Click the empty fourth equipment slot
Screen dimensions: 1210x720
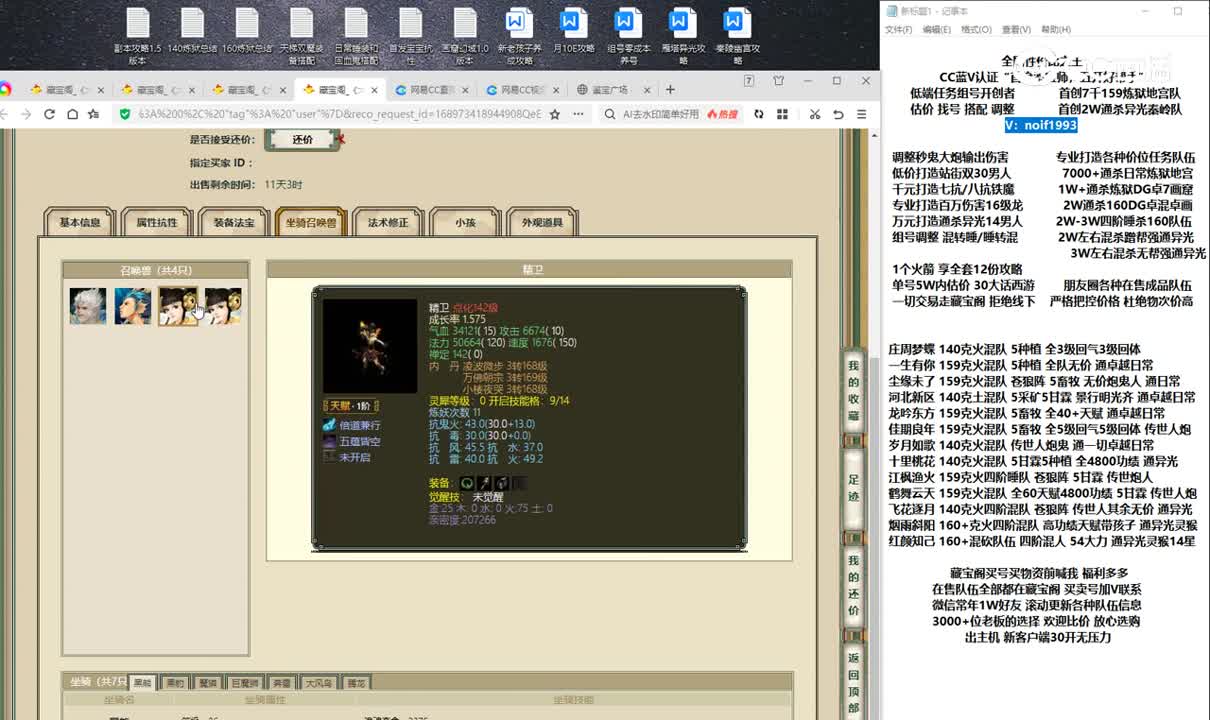(518, 483)
